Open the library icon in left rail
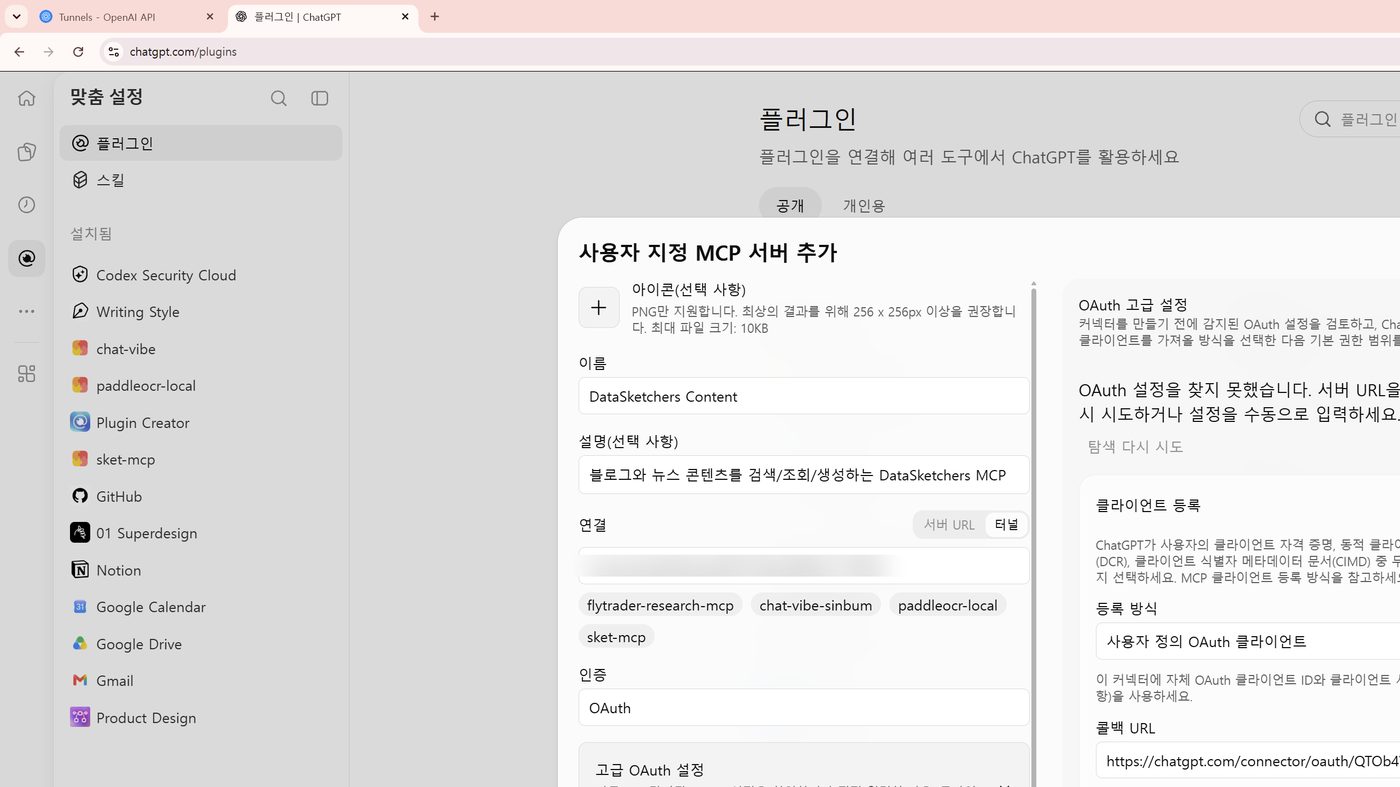The image size is (1400, 787). pos(27,152)
